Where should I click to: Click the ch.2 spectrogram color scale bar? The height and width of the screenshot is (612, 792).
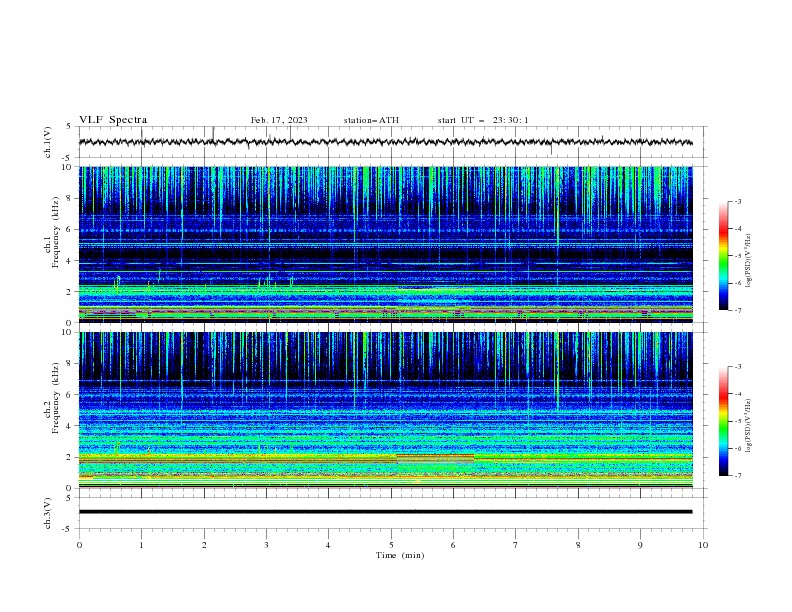[723, 421]
